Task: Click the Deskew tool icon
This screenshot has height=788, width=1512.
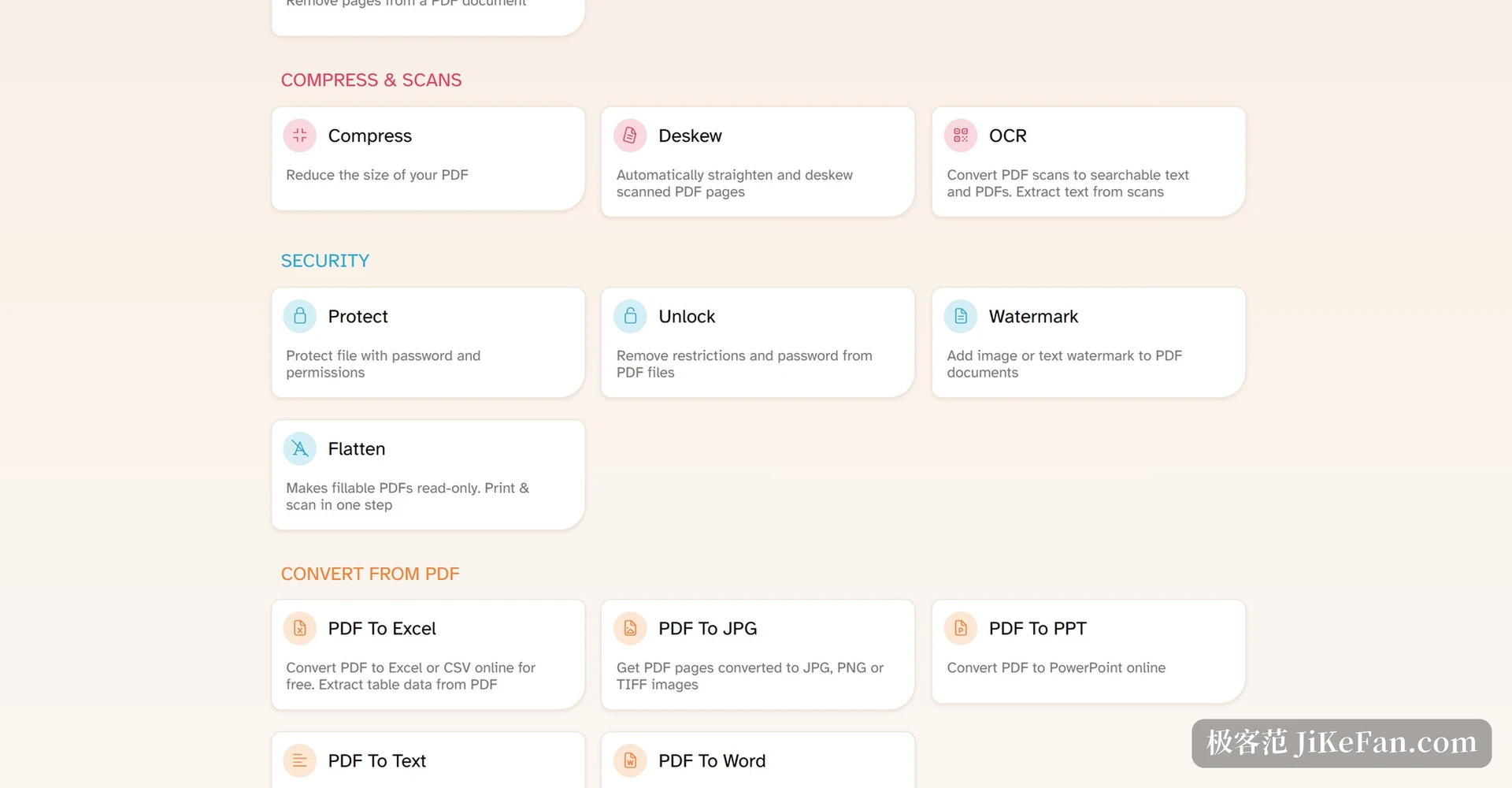Action: 630,136
